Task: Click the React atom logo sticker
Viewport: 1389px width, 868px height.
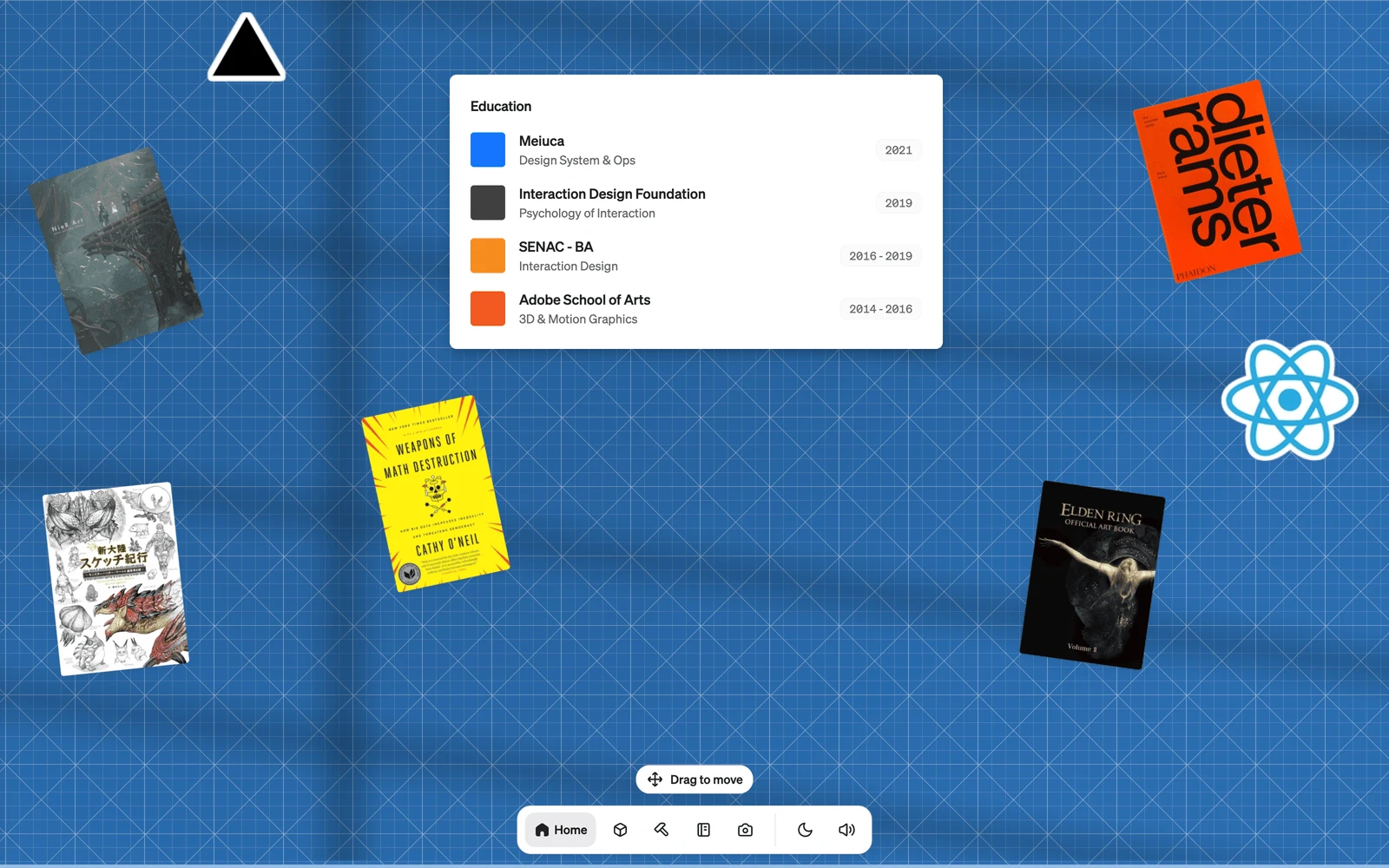Action: (1290, 400)
